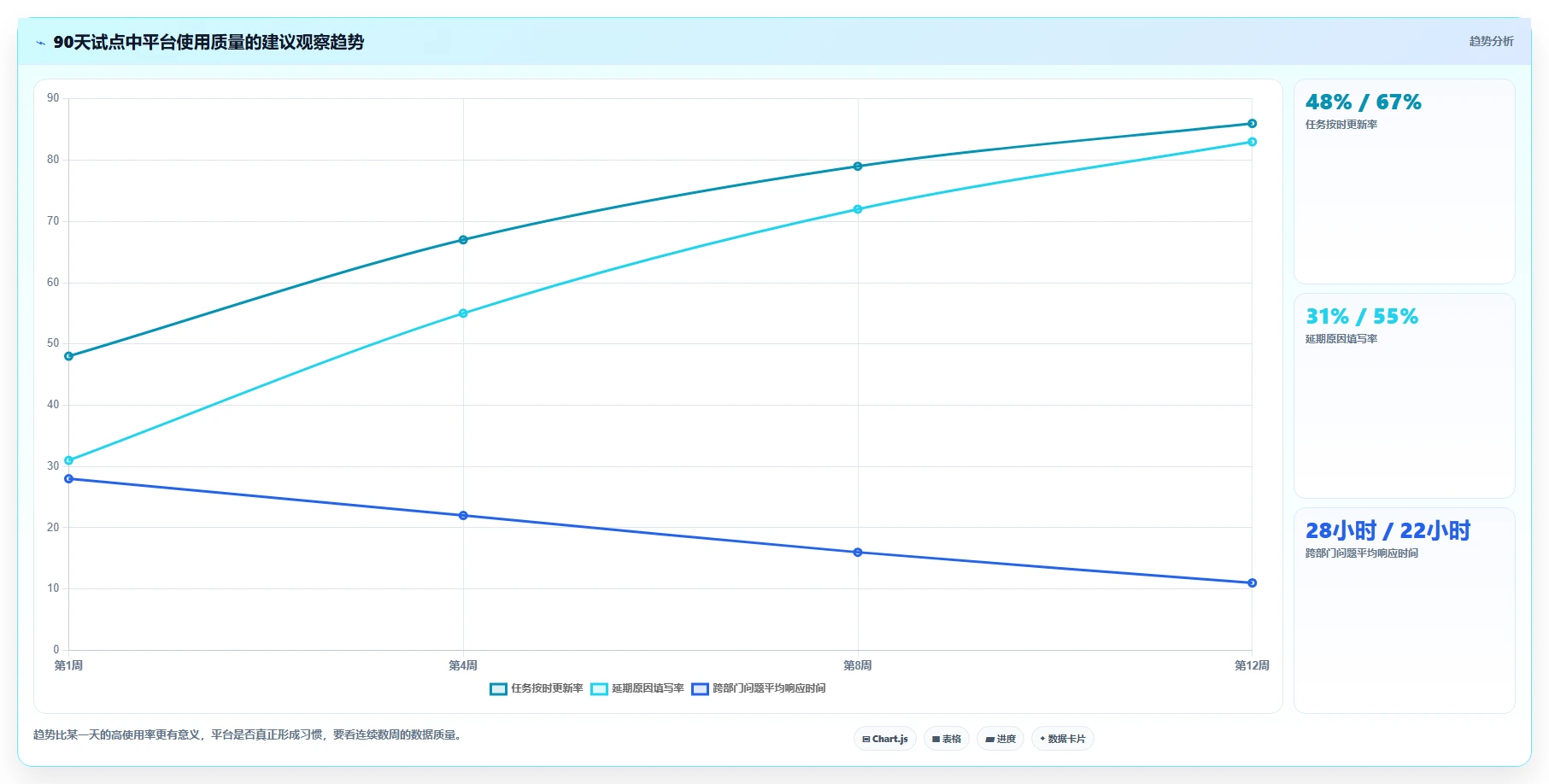Click the 表格 tag
This screenshot has width=1549, height=784.
click(x=947, y=739)
